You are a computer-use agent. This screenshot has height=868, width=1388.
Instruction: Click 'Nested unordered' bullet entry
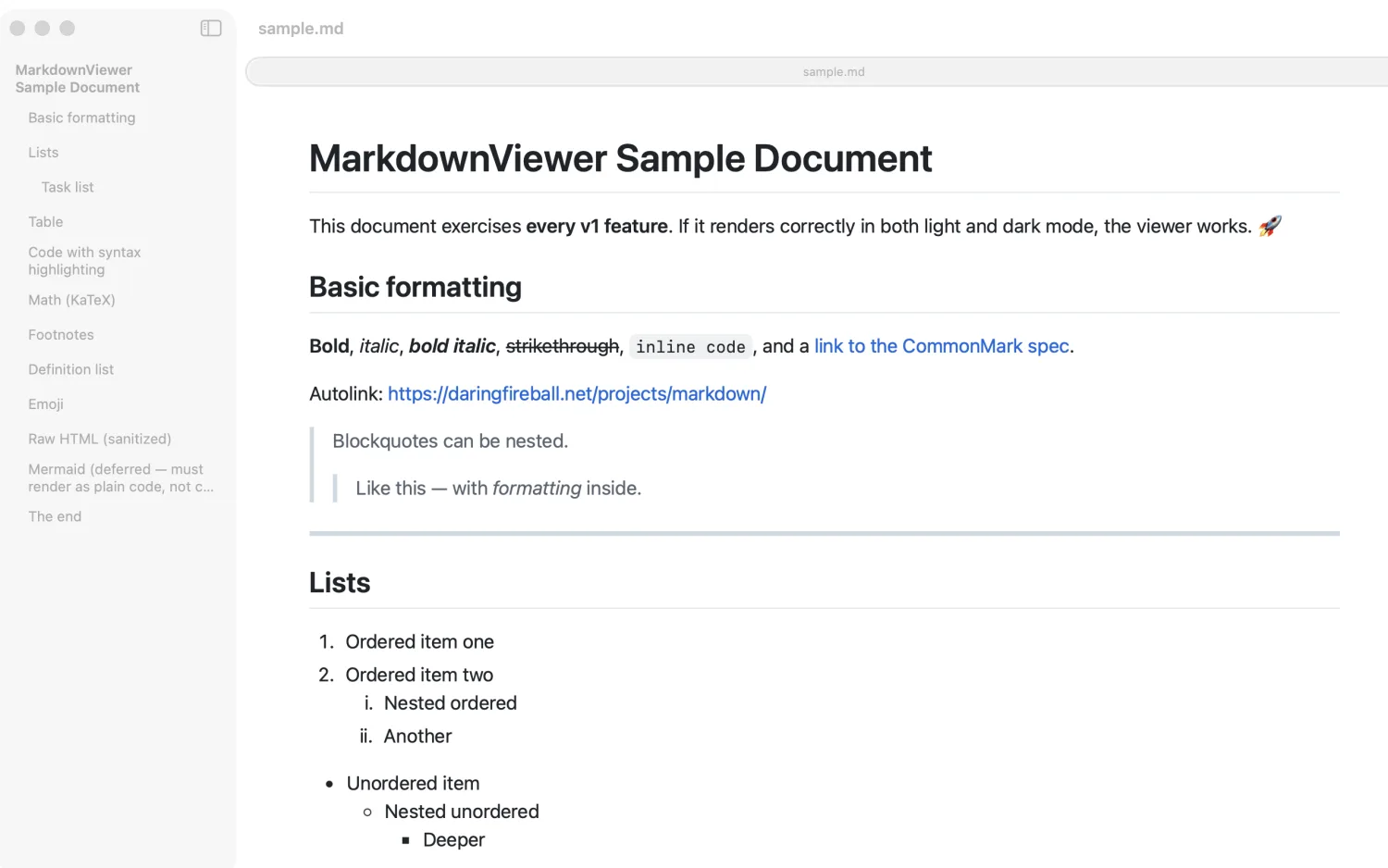[x=462, y=812]
